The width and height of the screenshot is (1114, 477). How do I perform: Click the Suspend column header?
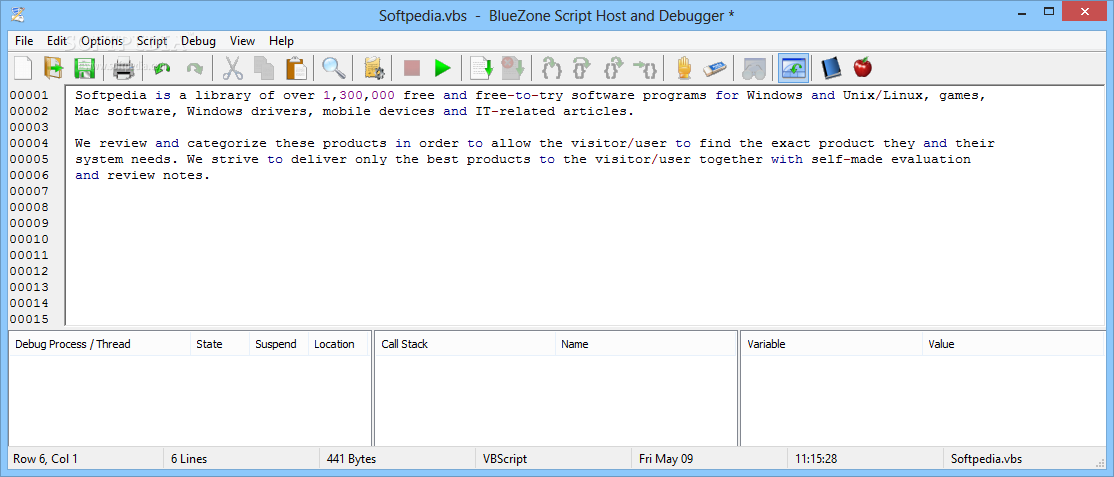[278, 344]
